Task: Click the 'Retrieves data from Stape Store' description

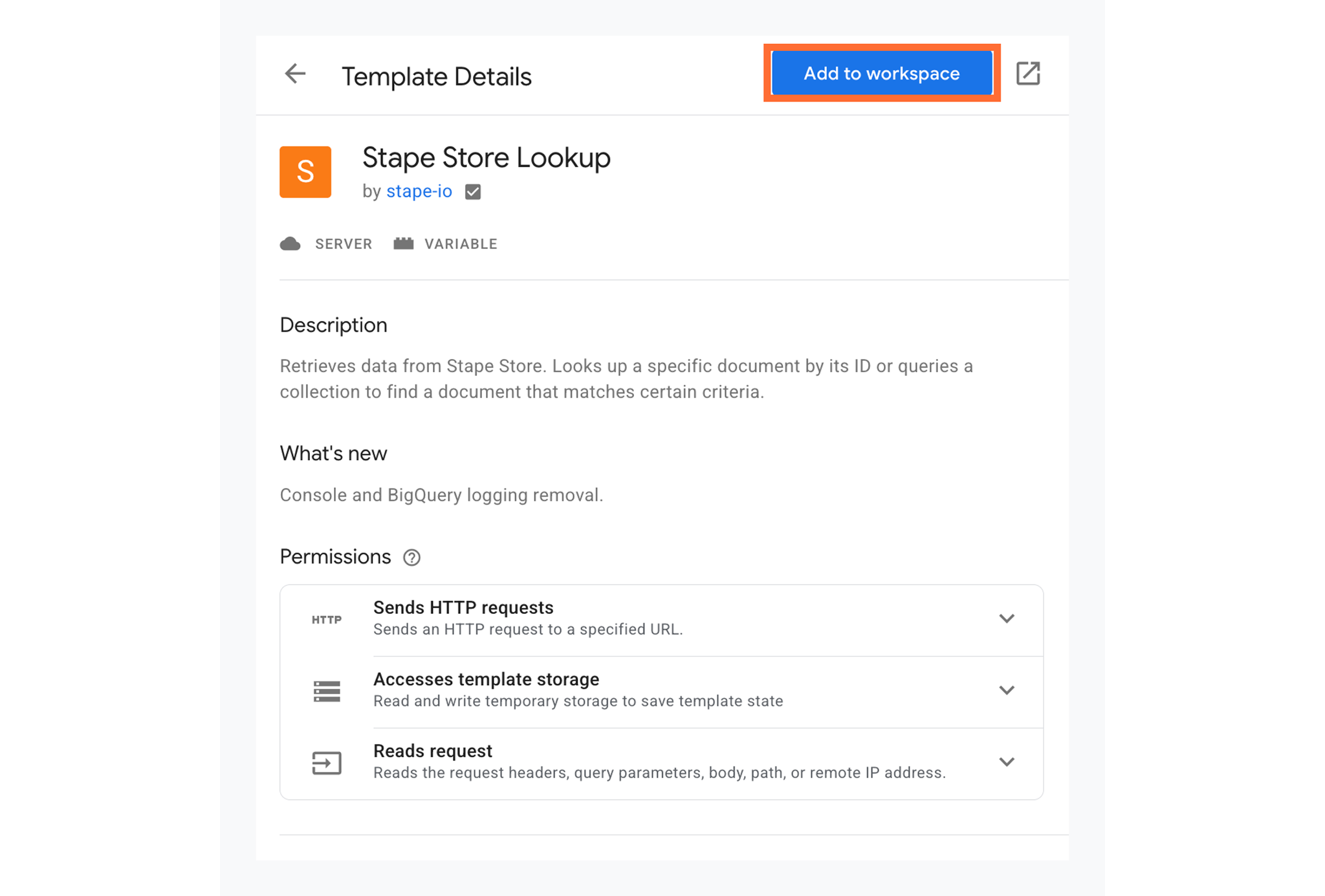Action: click(626, 379)
